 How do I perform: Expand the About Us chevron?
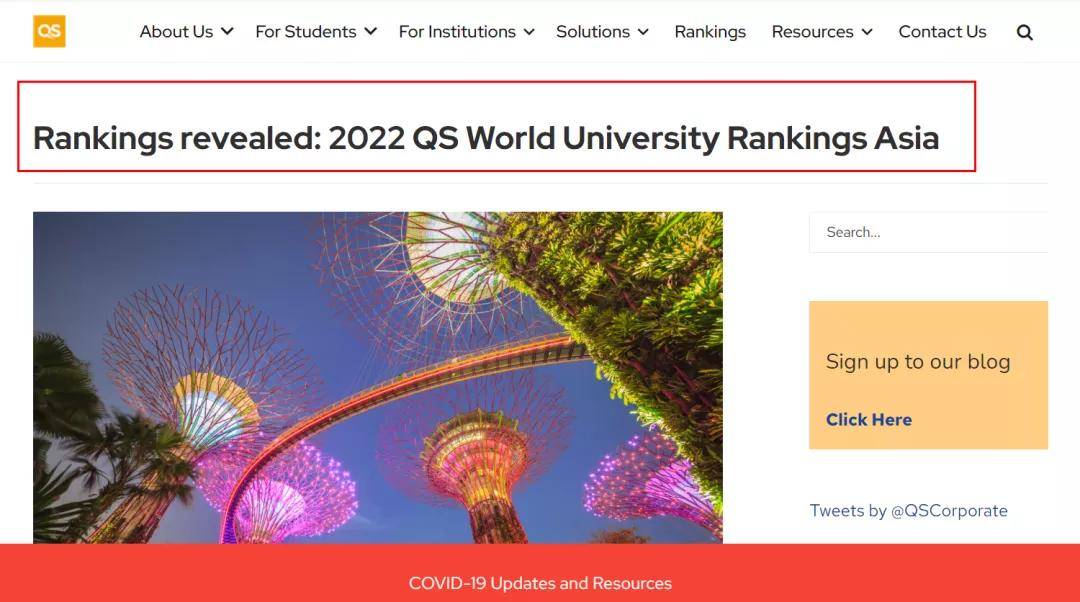tap(227, 32)
